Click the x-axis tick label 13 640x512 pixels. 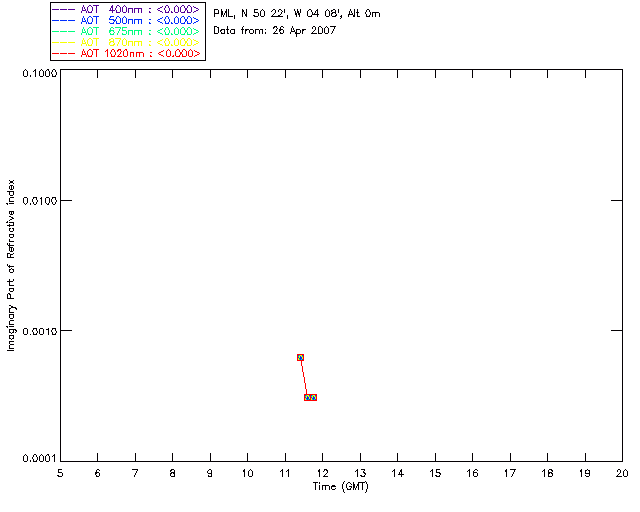tap(360, 474)
